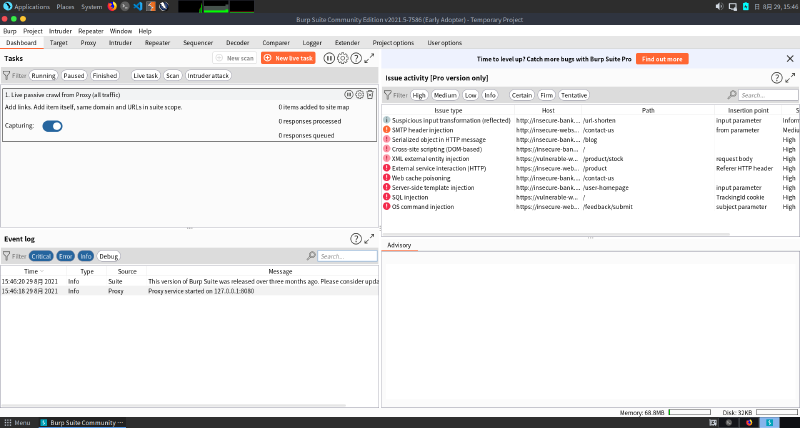
Task: Switch to the Decoder tab
Action: coord(238,43)
